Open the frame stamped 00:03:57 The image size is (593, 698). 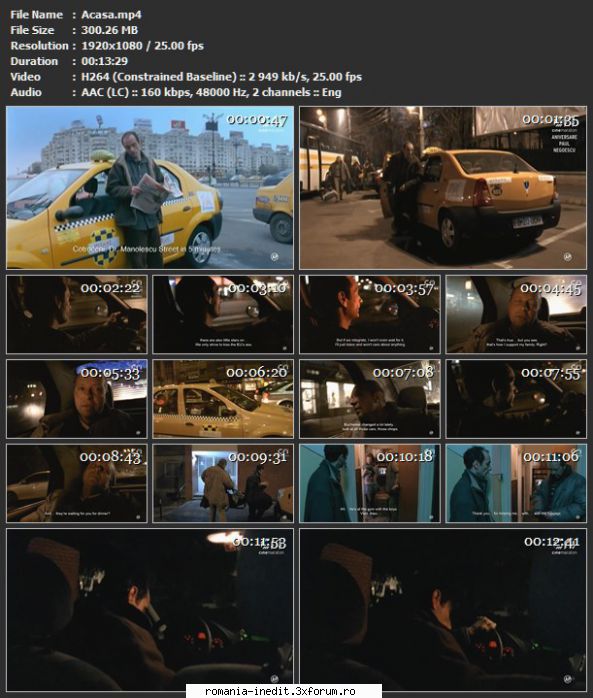(370, 314)
